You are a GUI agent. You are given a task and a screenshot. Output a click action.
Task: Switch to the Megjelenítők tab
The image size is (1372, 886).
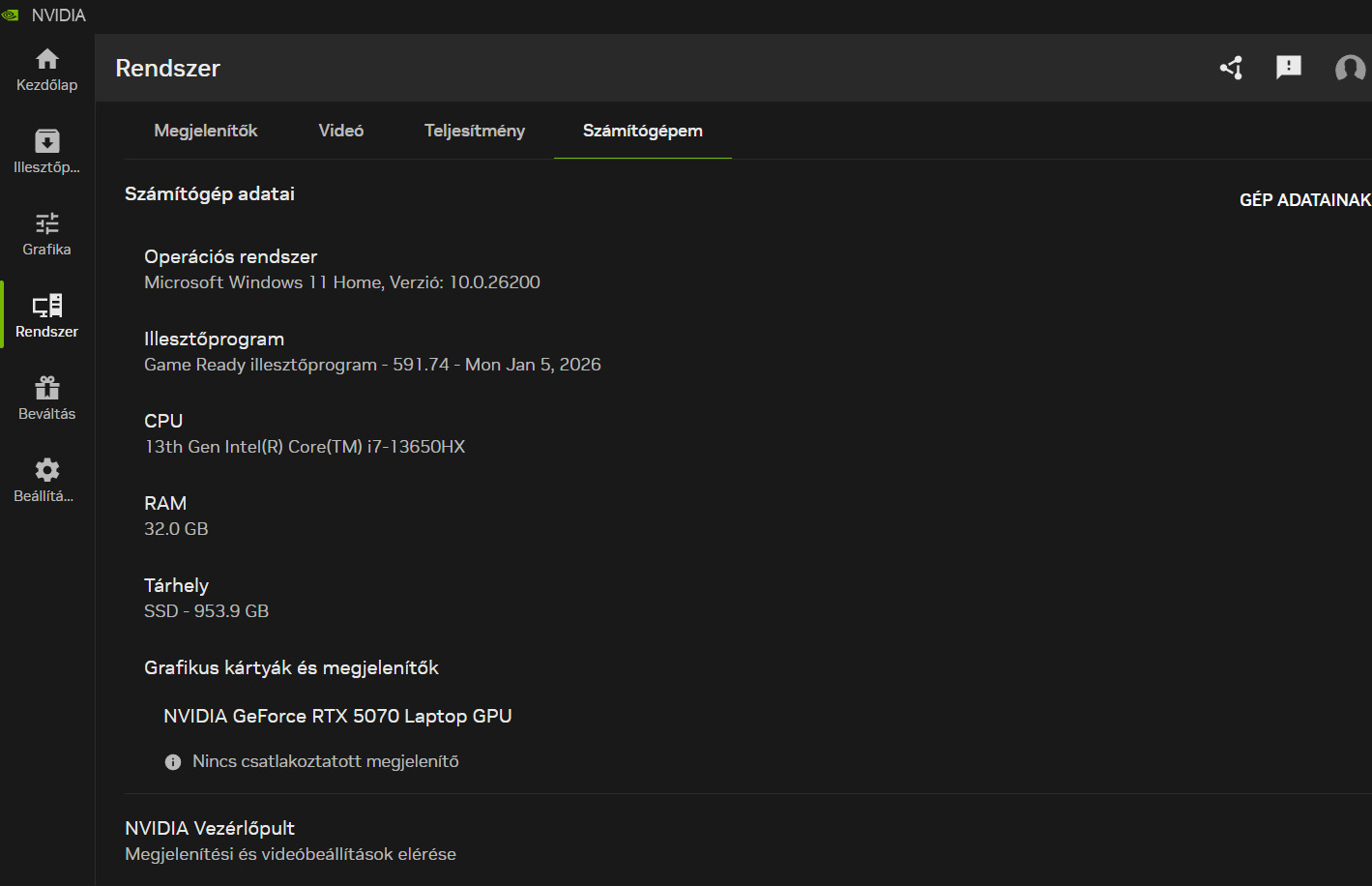pyautogui.click(x=206, y=131)
